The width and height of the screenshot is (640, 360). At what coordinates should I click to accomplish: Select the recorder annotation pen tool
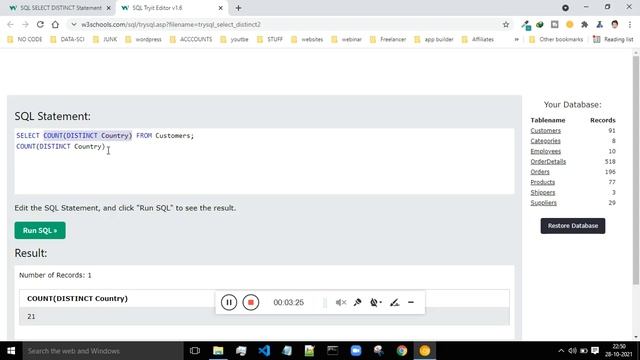[394, 302]
